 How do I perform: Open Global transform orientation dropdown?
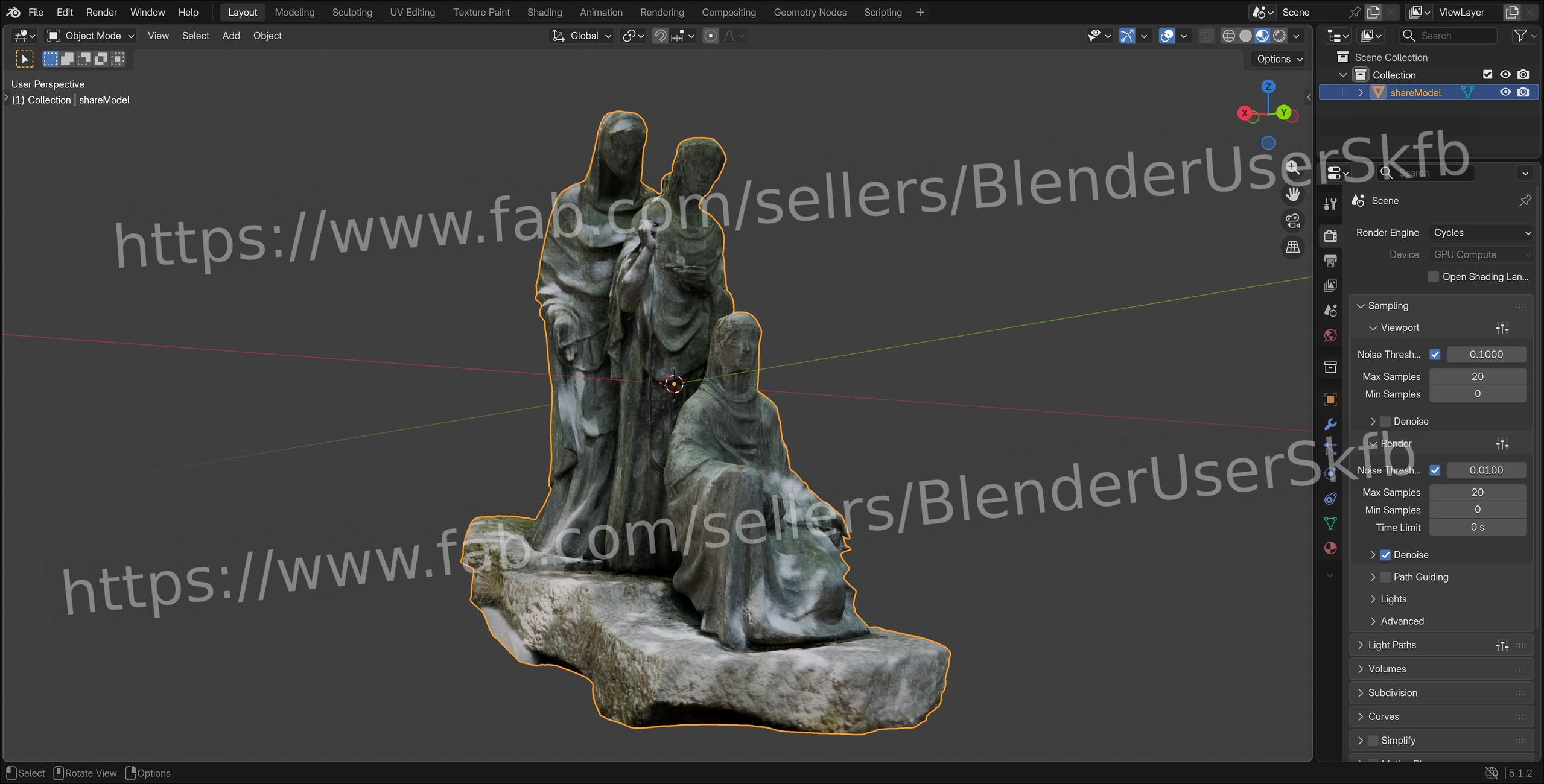pos(582,36)
